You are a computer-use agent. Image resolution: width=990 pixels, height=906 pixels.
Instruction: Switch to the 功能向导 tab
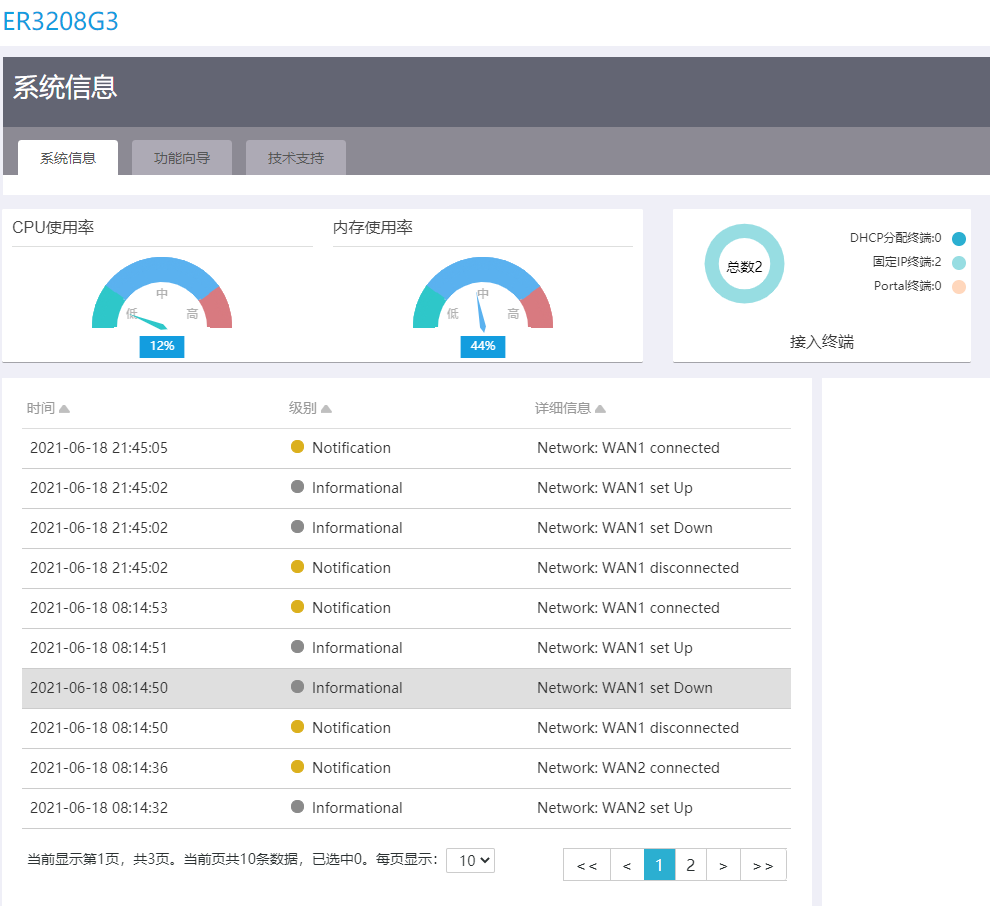pos(182,158)
